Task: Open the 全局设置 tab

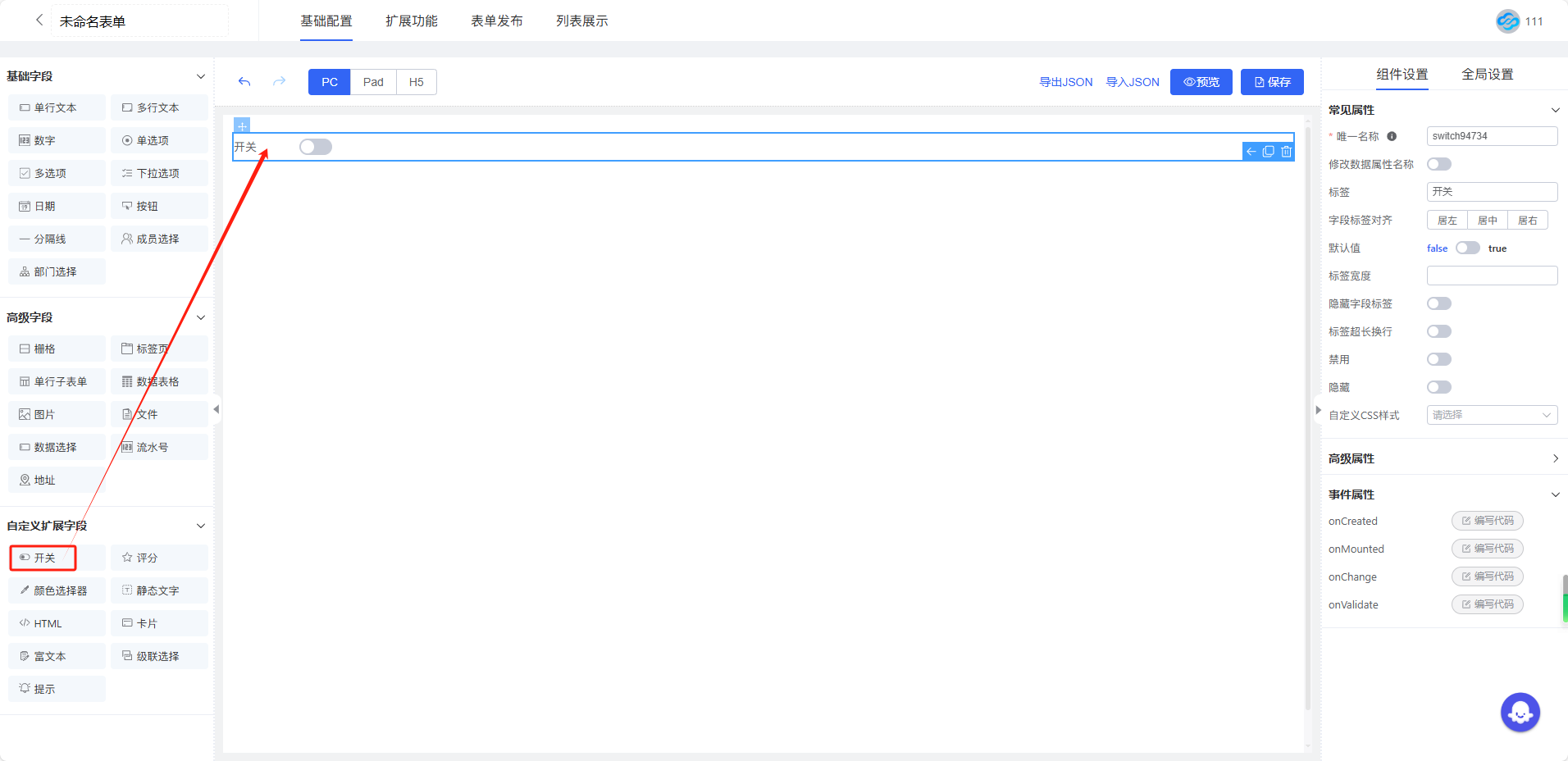Action: pos(1487,75)
